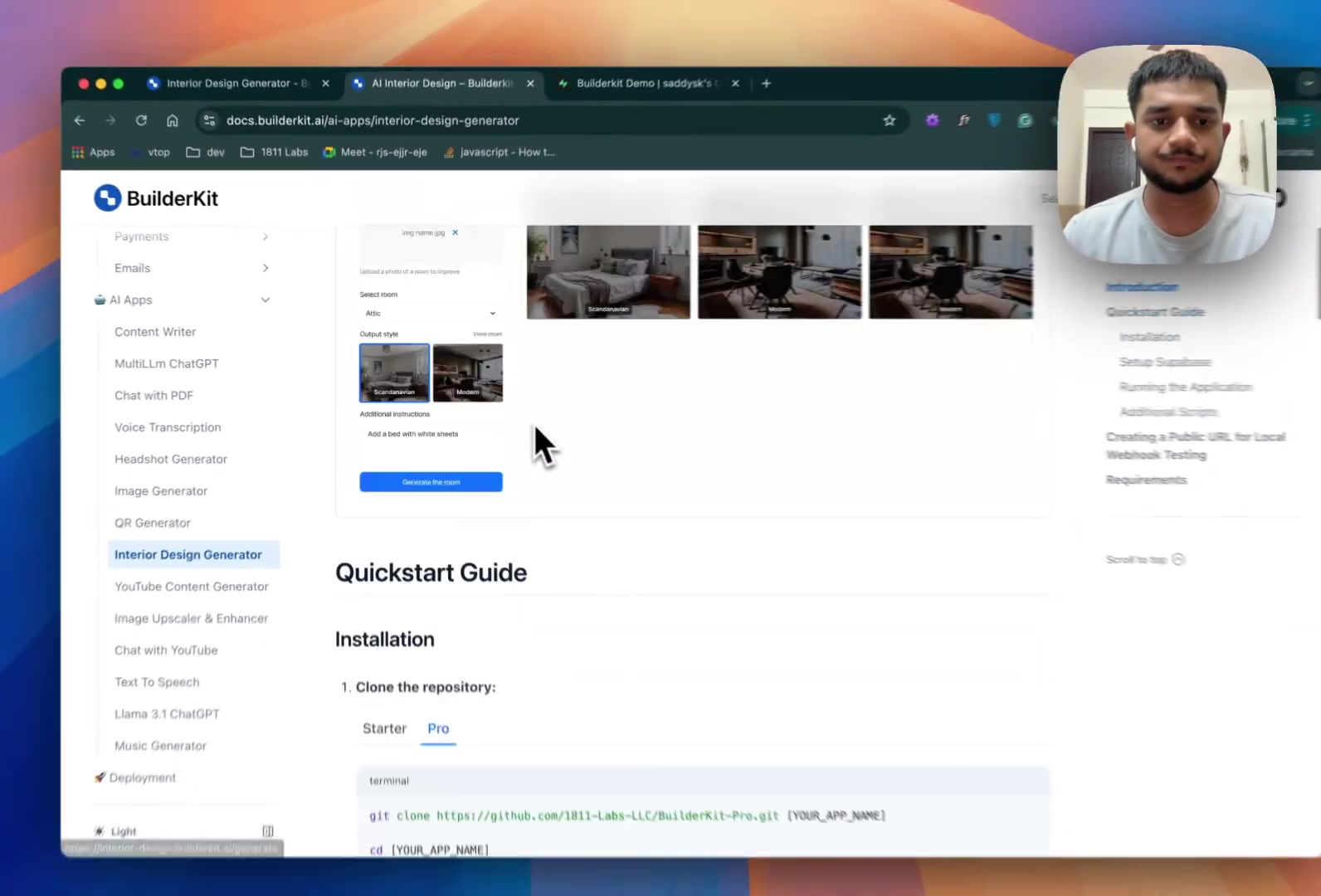Open the Scandanavian bedroom result image
Viewport: 1321px width, 896px height.
tap(608, 272)
